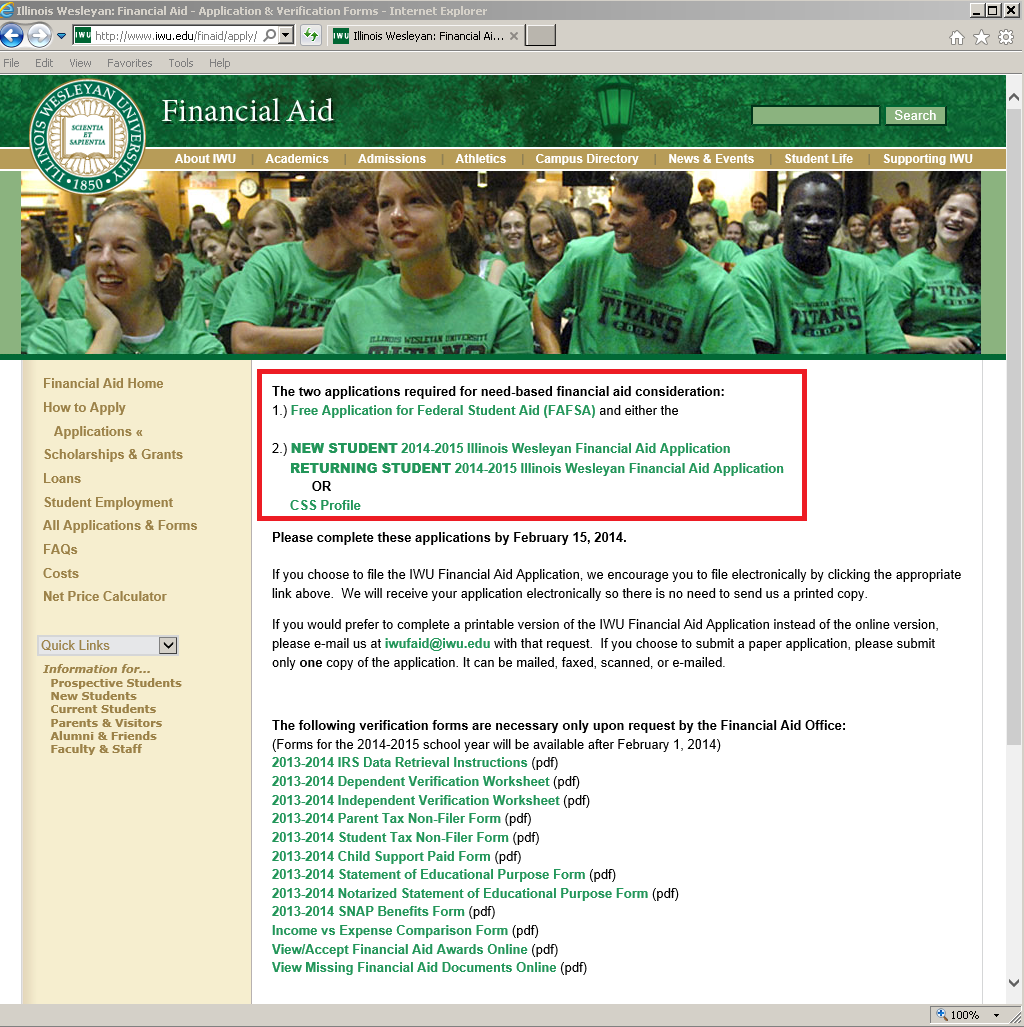Open the FAFSA application link
Image resolution: width=1024 pixels, height=1027 pixels.
point(443,411)
